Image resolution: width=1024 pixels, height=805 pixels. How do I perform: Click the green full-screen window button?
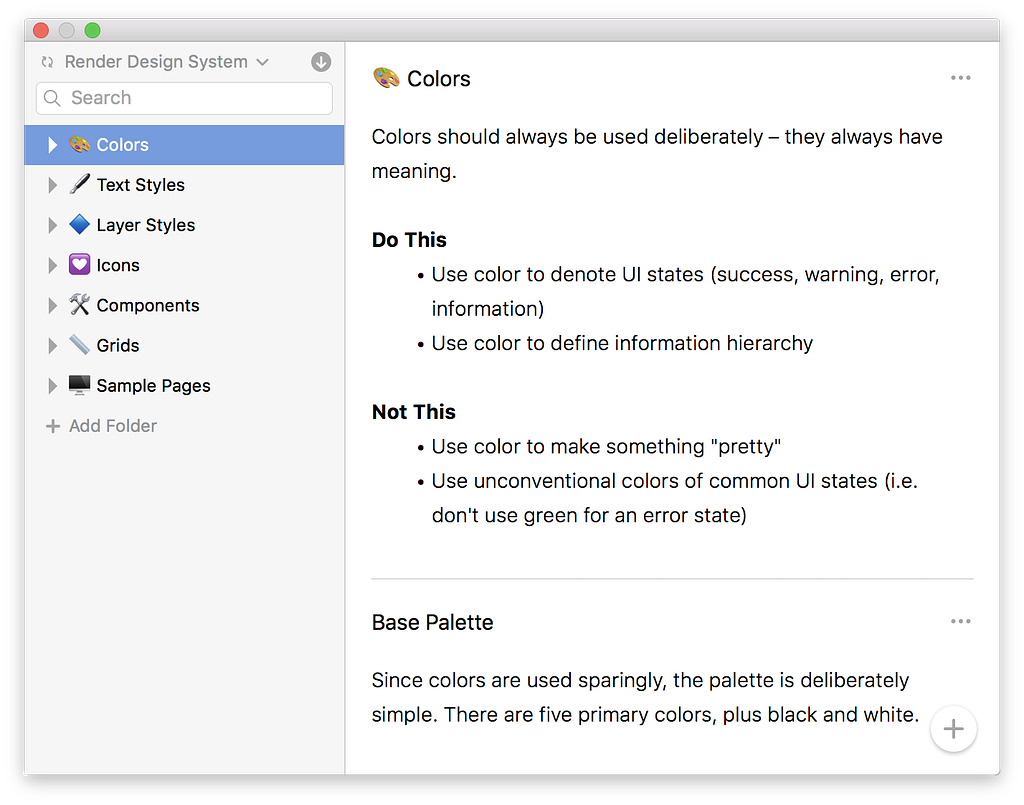click(x=92, y=30)
